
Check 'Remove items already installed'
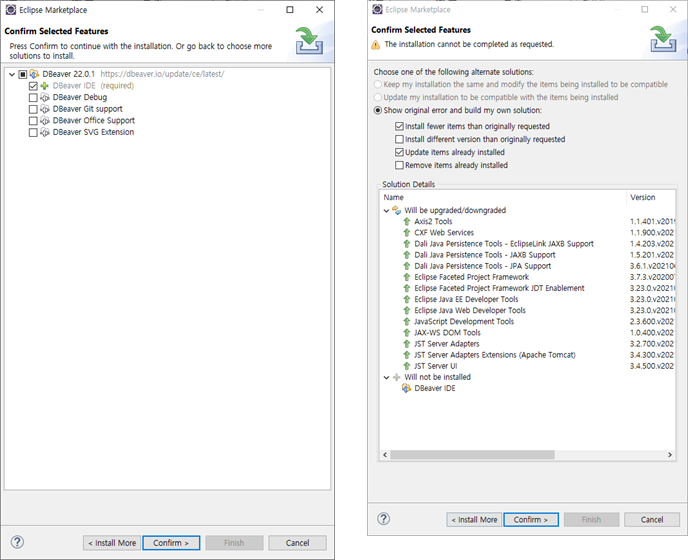pyautogui.click(x=399, y=165)
